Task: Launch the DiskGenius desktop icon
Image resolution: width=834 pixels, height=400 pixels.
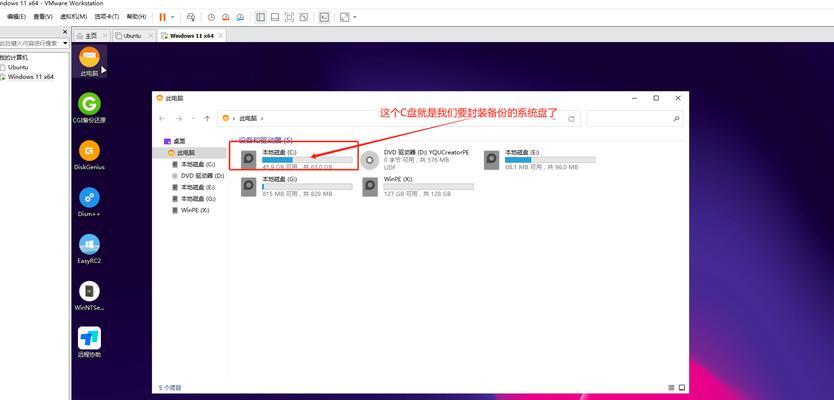Action: (89, 155)
